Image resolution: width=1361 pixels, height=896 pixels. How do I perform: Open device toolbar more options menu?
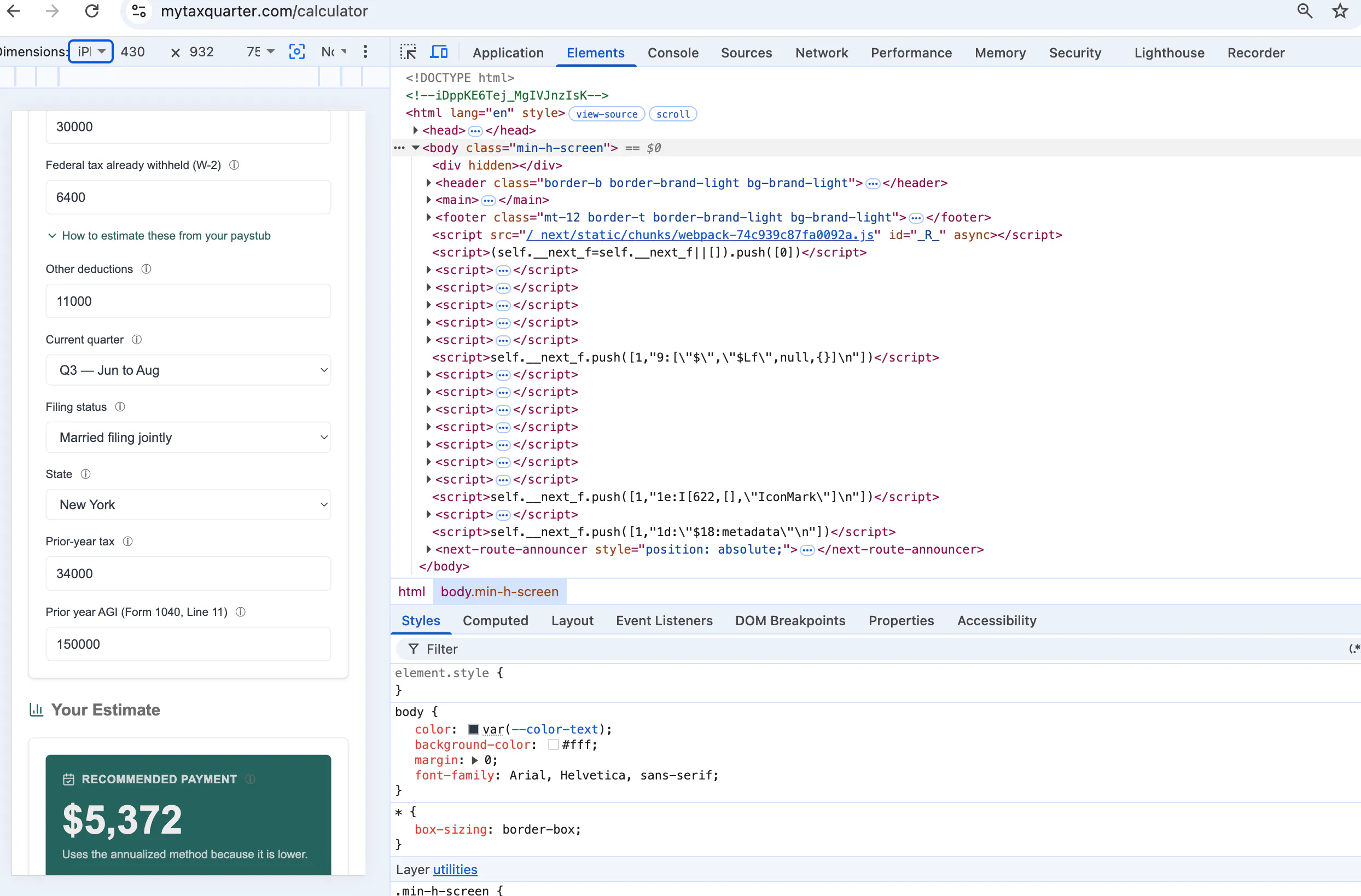[365, 52]
